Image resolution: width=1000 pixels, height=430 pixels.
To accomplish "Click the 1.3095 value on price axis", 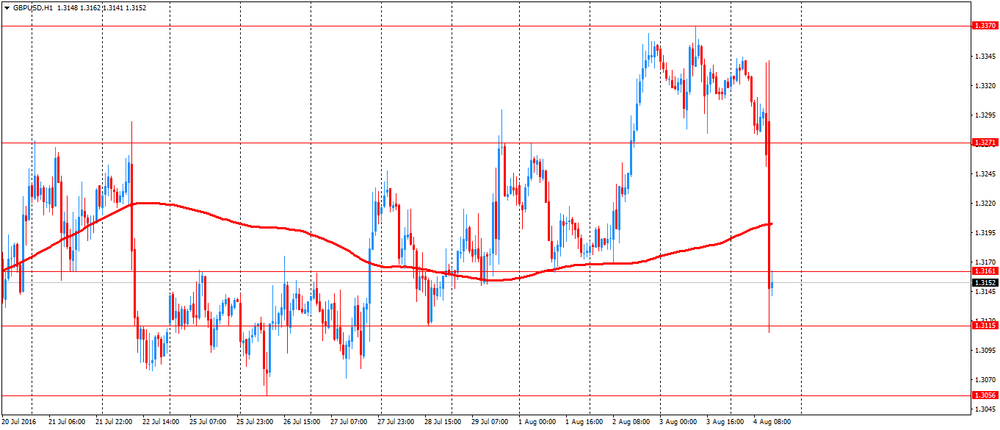I will coord(985,350).
